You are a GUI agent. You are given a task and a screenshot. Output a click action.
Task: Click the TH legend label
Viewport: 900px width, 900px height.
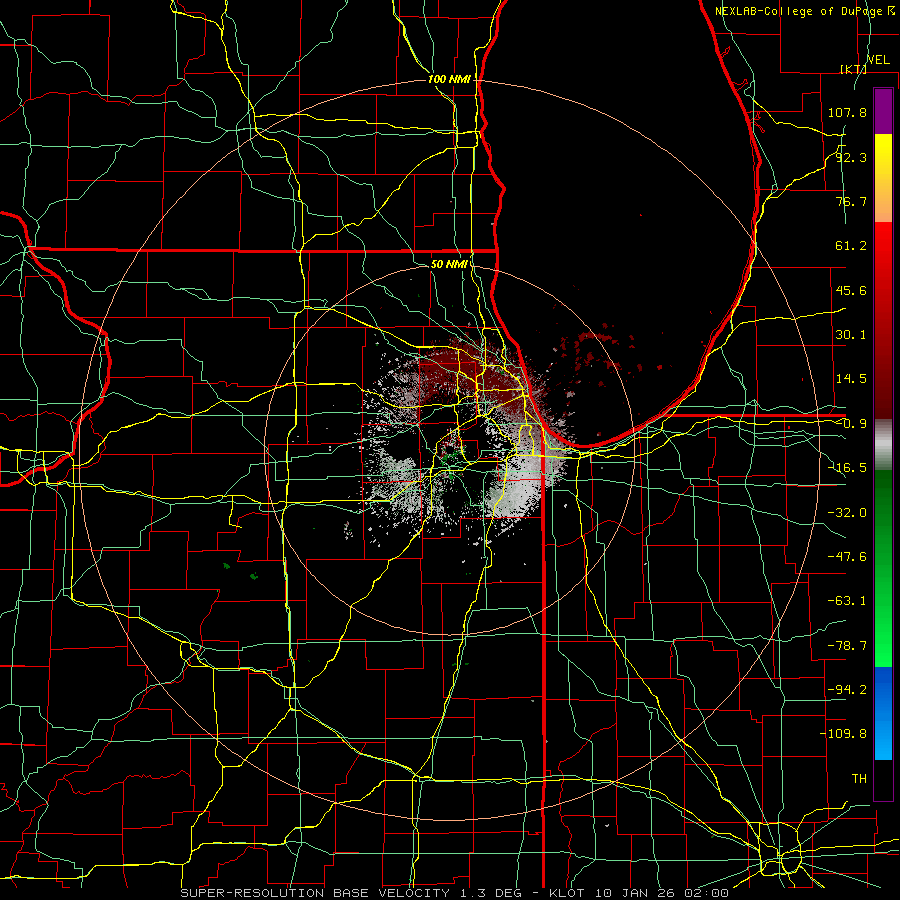coord(859,778)
